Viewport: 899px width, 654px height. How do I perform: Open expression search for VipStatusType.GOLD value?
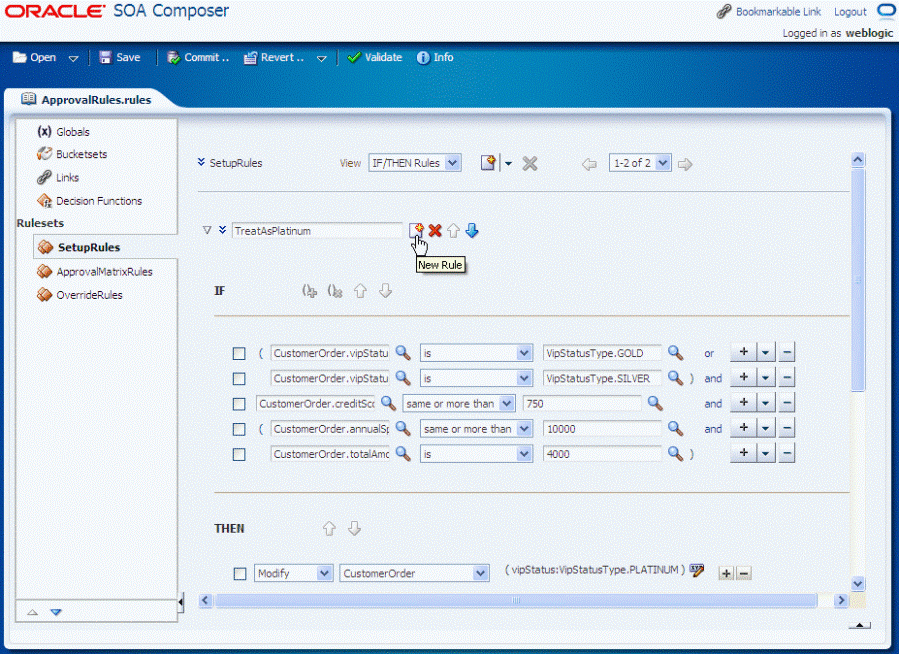click(x=675, y=353)
